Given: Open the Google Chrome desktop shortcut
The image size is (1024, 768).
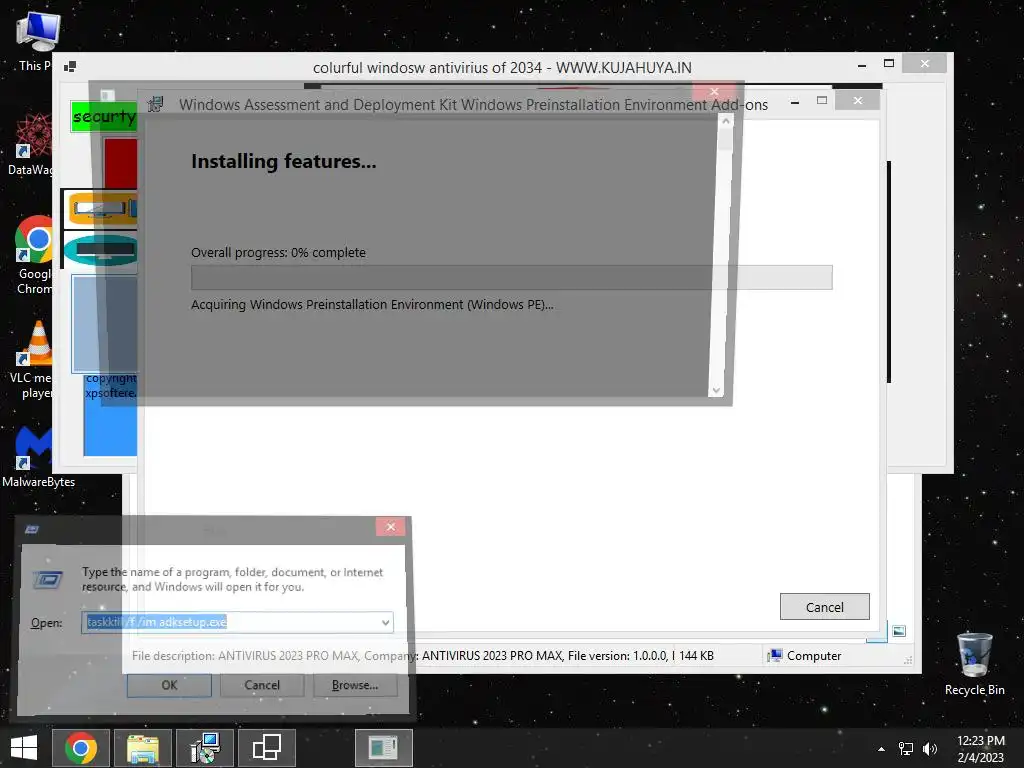Looking at the screenshot, I should [35, 255].
